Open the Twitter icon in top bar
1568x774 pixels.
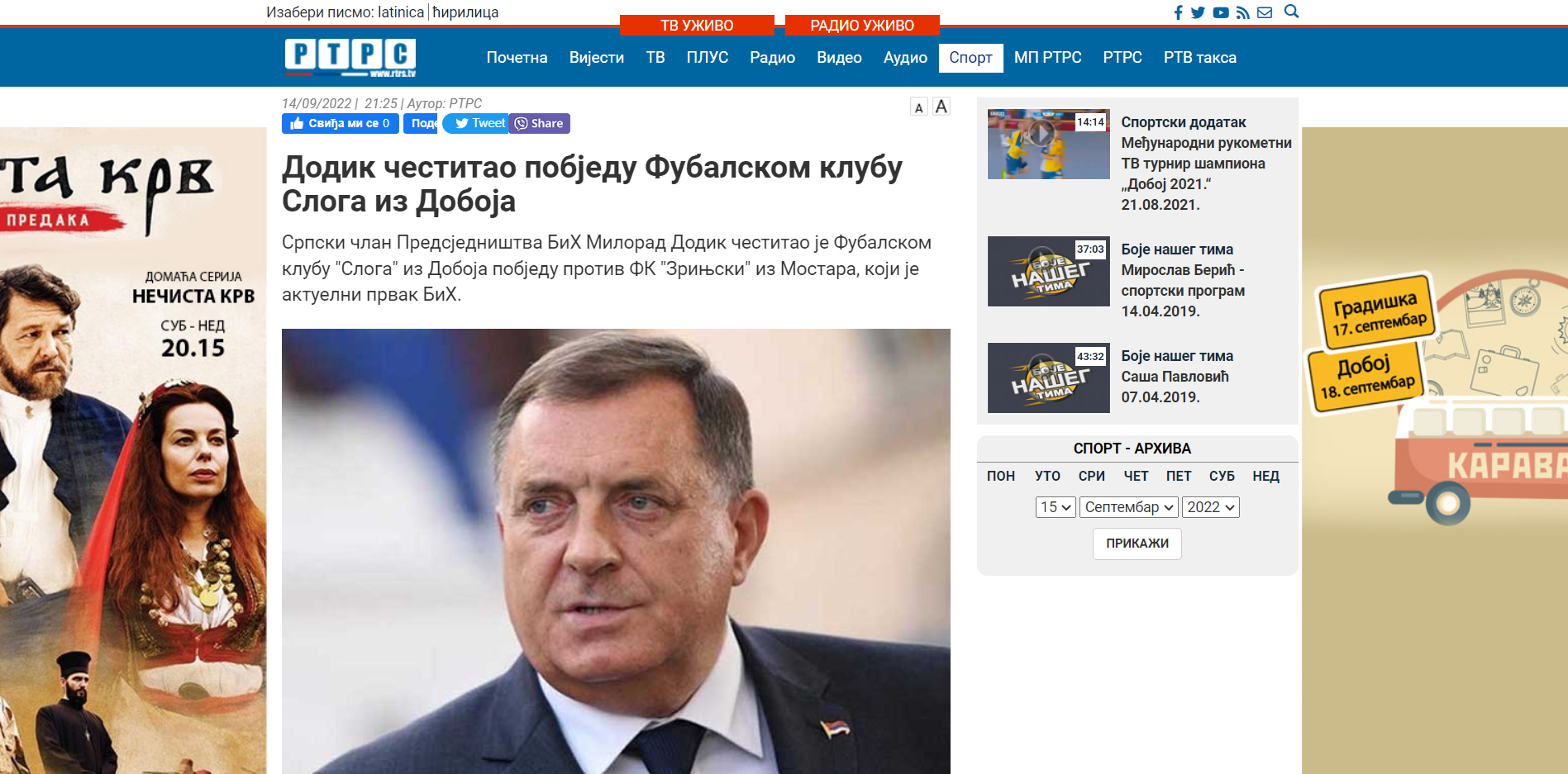coord(1198,12)
